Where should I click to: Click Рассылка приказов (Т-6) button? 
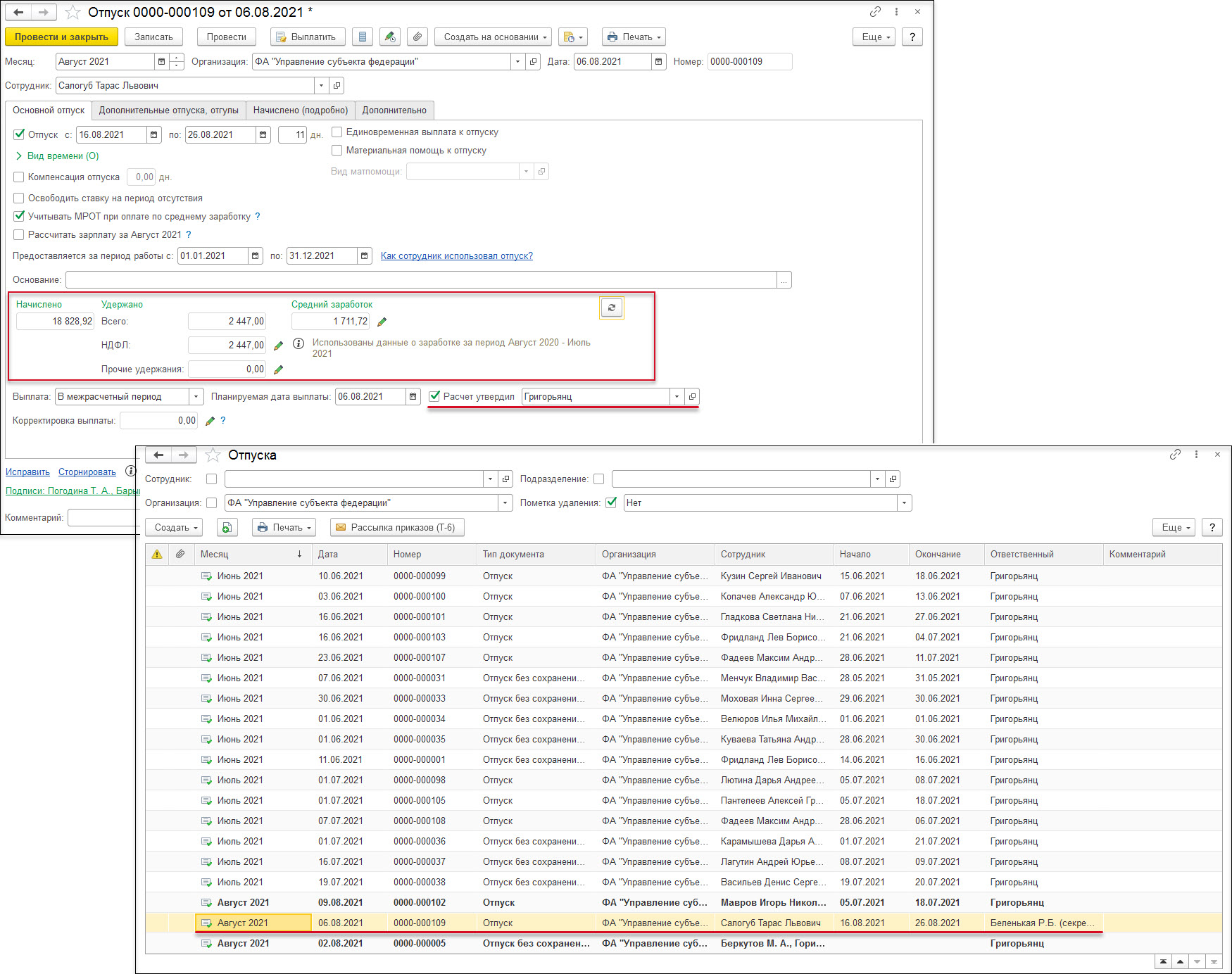[x=397, y=527]
